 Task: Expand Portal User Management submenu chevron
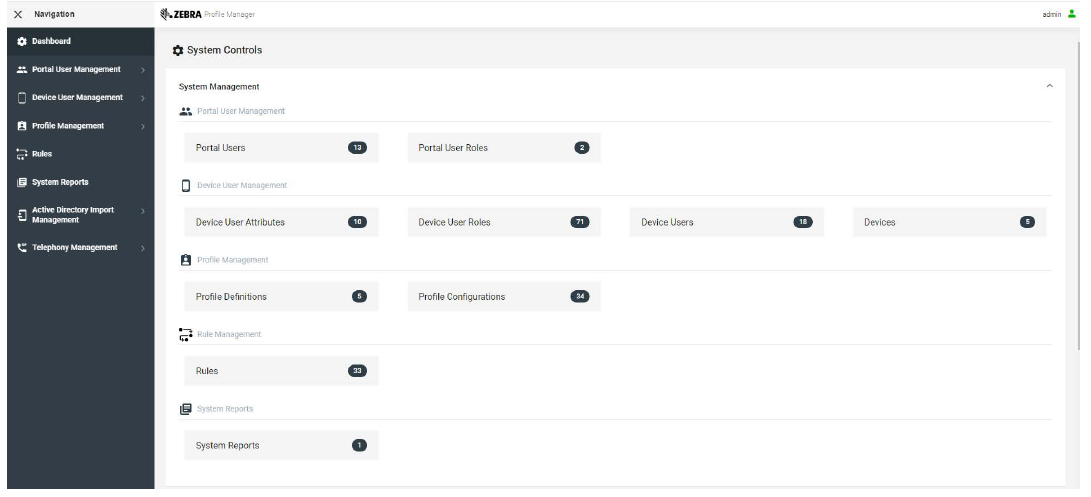click(x=143, y=70)
